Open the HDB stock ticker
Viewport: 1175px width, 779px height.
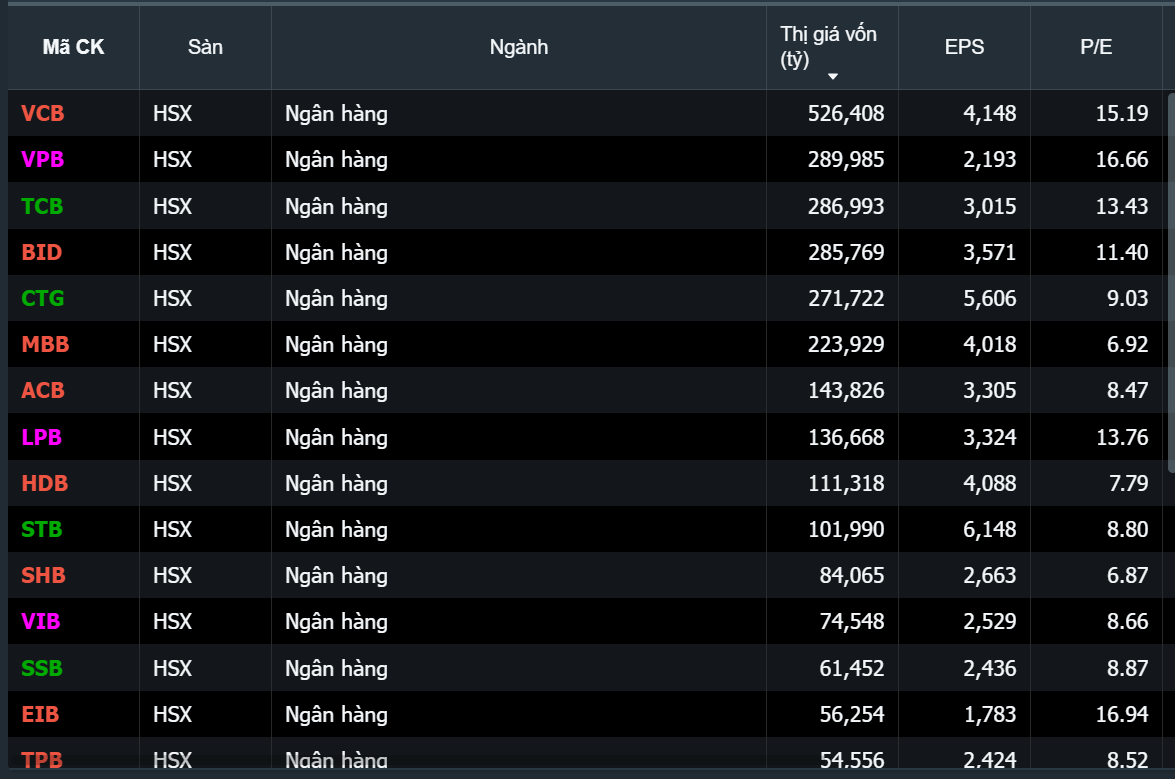pos(44,483)
